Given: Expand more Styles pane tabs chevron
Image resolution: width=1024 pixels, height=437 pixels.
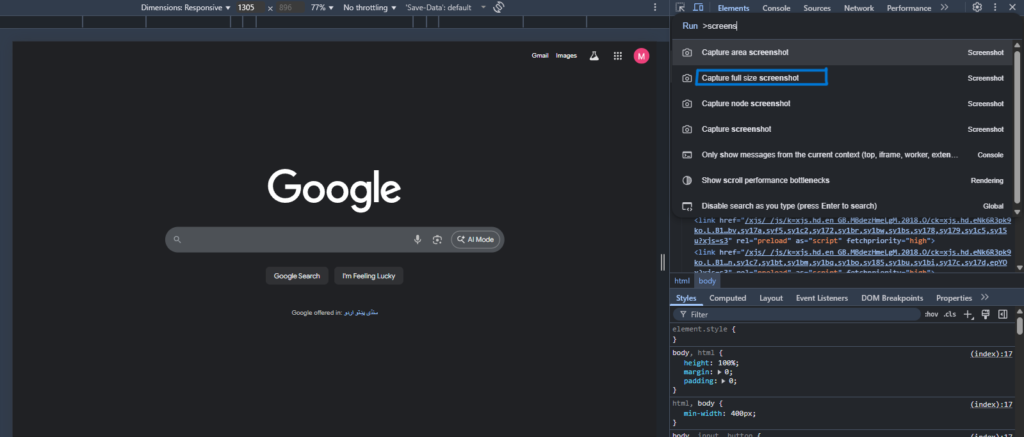Looking at the screenshot, I should [985, 298].
